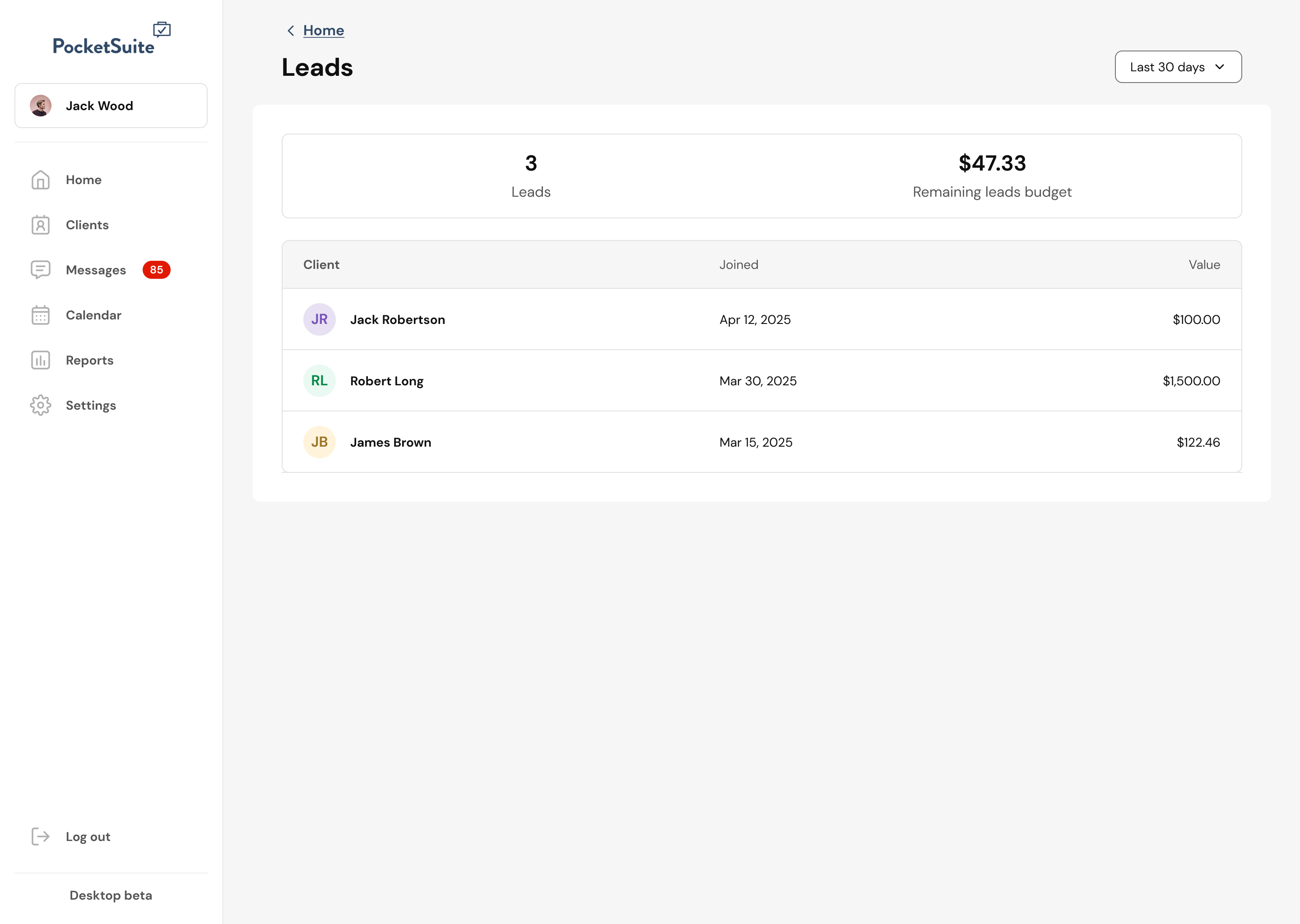
Task: Click the $47.33 remaining budget value
Action: (x=992, y=163)
